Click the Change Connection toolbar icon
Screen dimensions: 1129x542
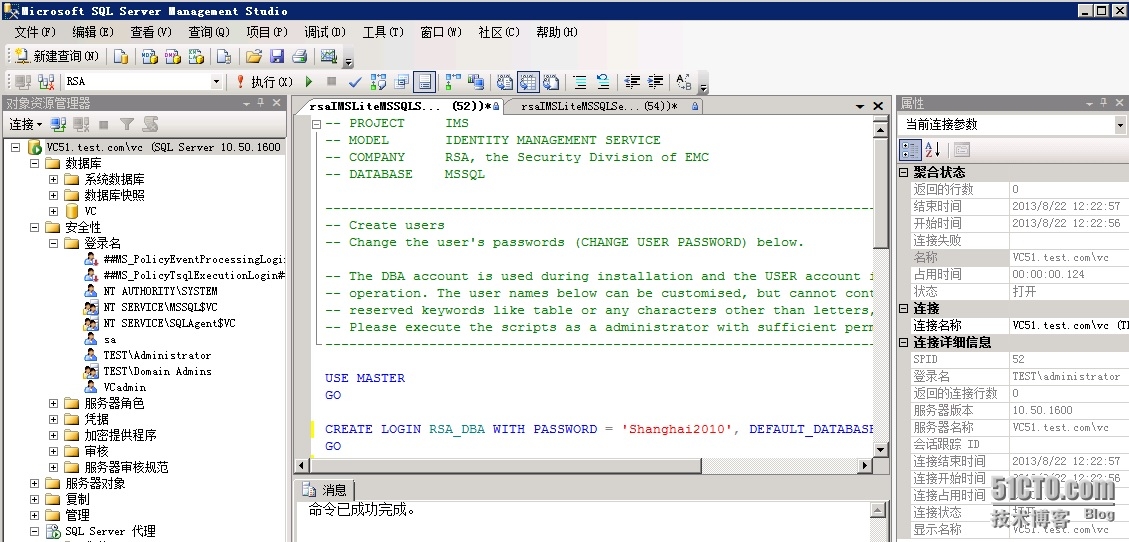[x=47, y=82]
